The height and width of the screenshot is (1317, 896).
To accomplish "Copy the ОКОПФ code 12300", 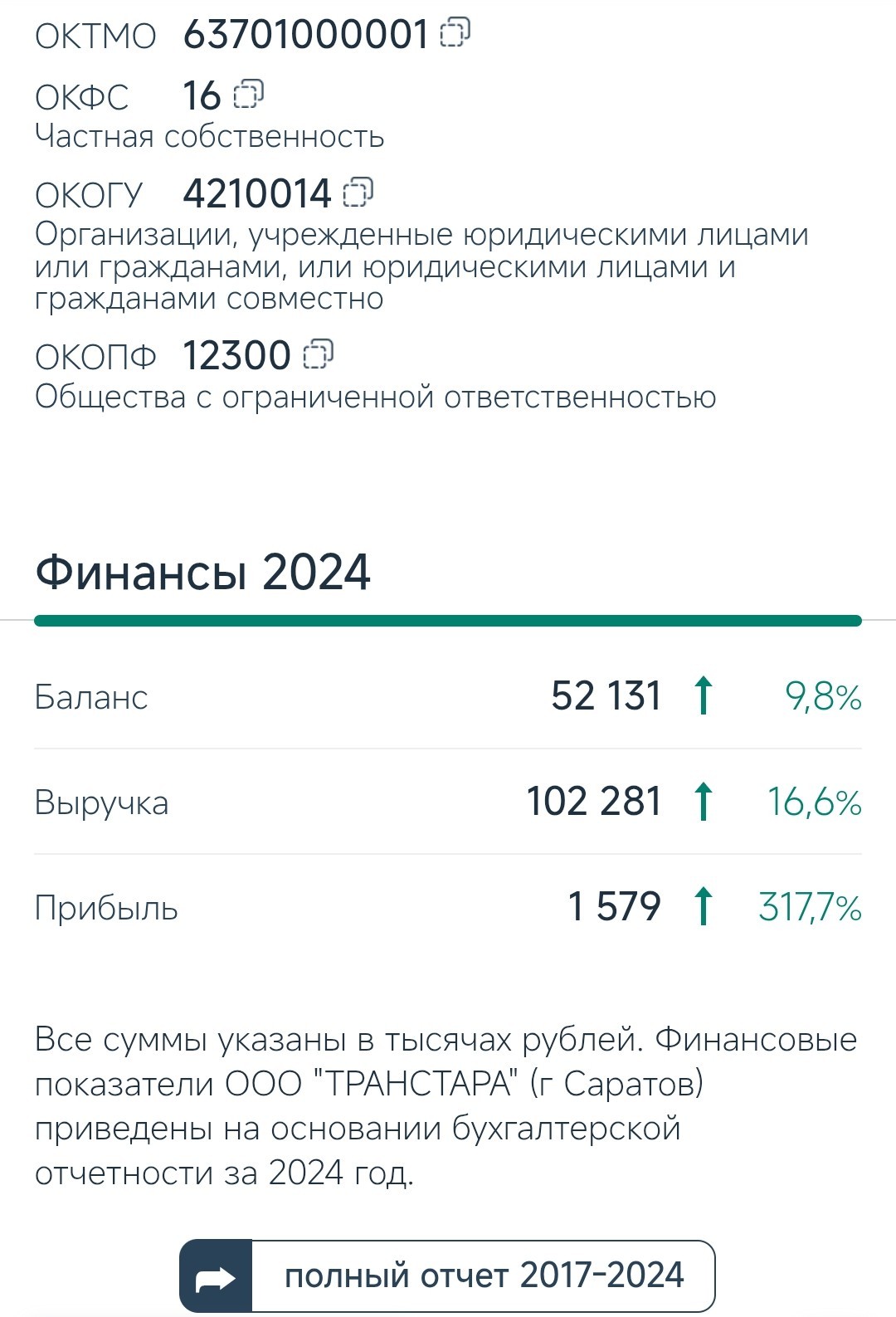I will coord(318,354).
